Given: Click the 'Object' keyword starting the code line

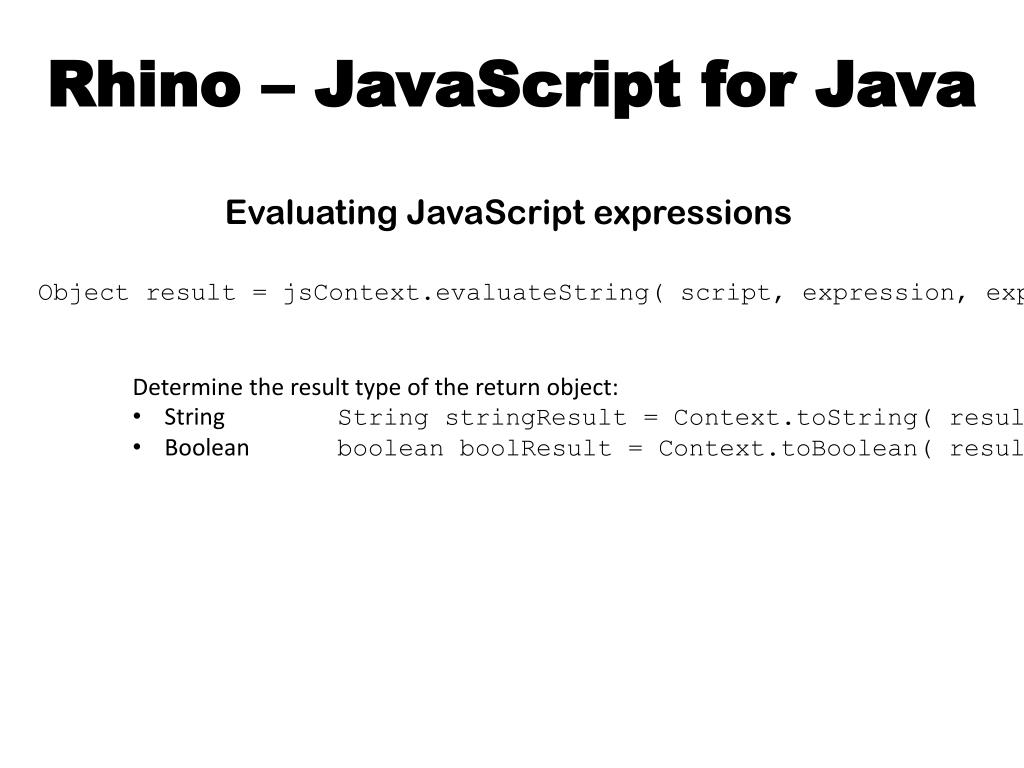Looking at the screenshot, I should (x=83, y=294).
